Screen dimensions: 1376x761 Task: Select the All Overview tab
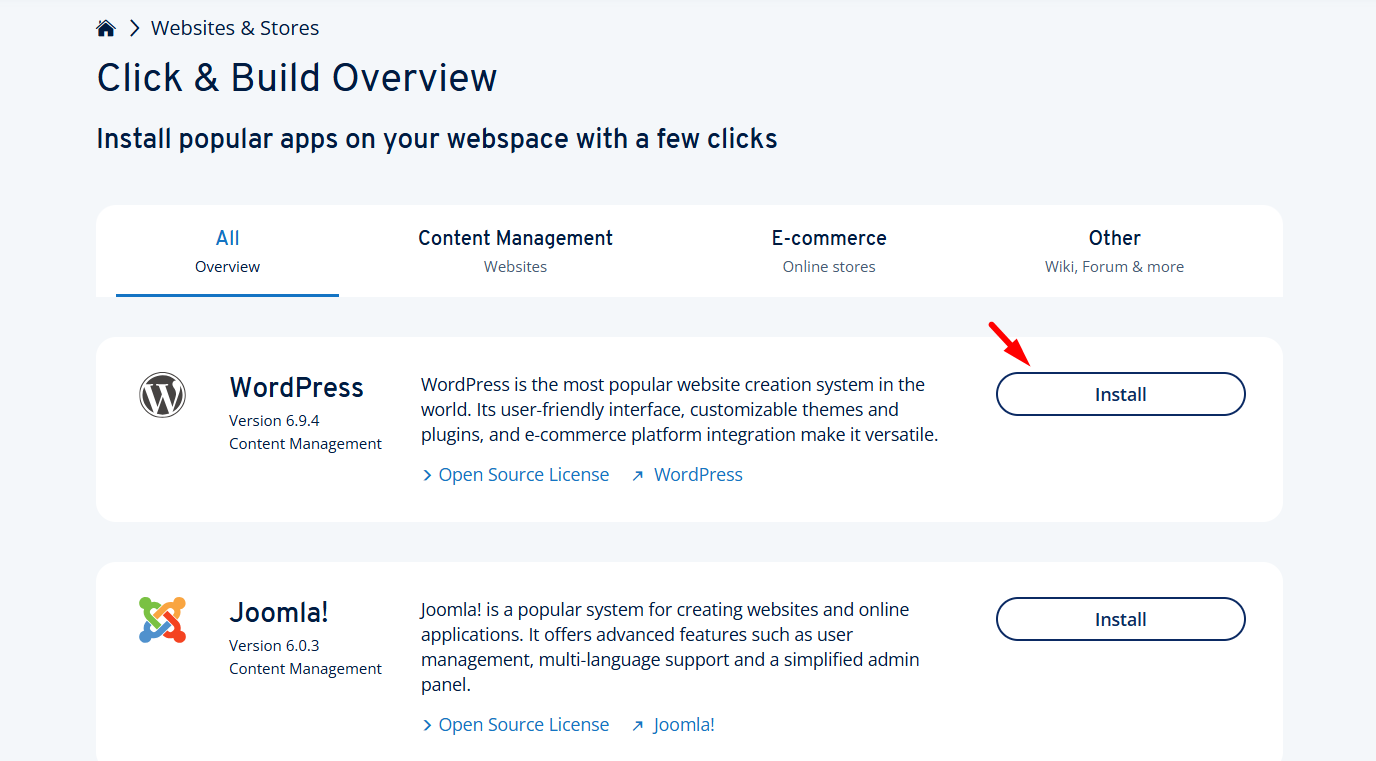[227, 251]
